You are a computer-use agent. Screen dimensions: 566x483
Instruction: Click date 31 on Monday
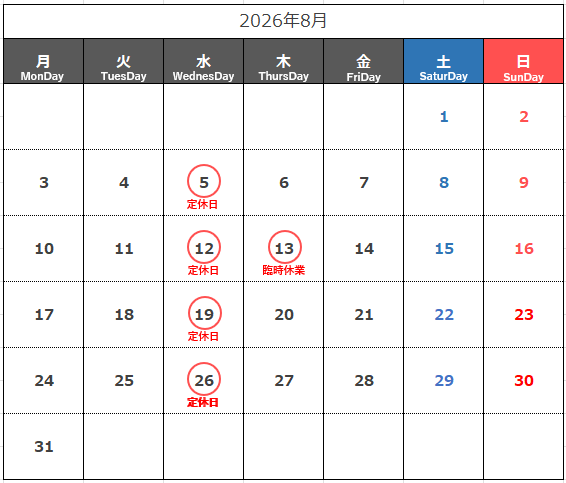click(44, 447)
